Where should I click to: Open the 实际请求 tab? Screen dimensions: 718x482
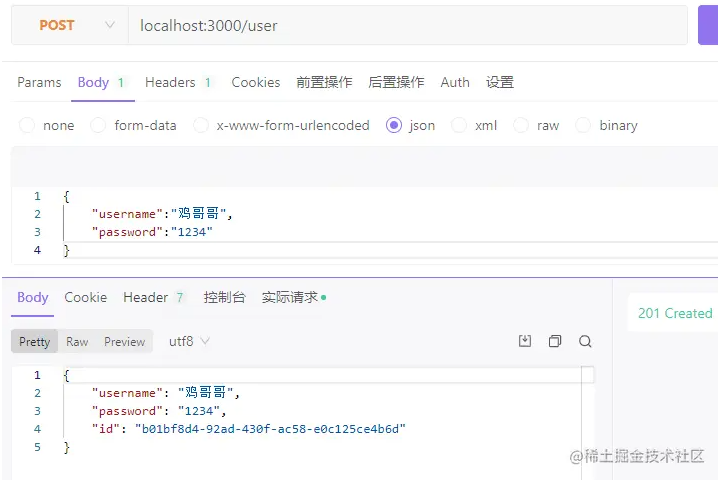[294, 298]
